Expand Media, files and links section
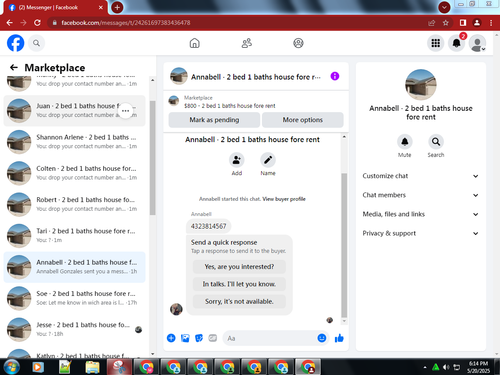The height and width of the screenshot is (375, 500). 420,214
